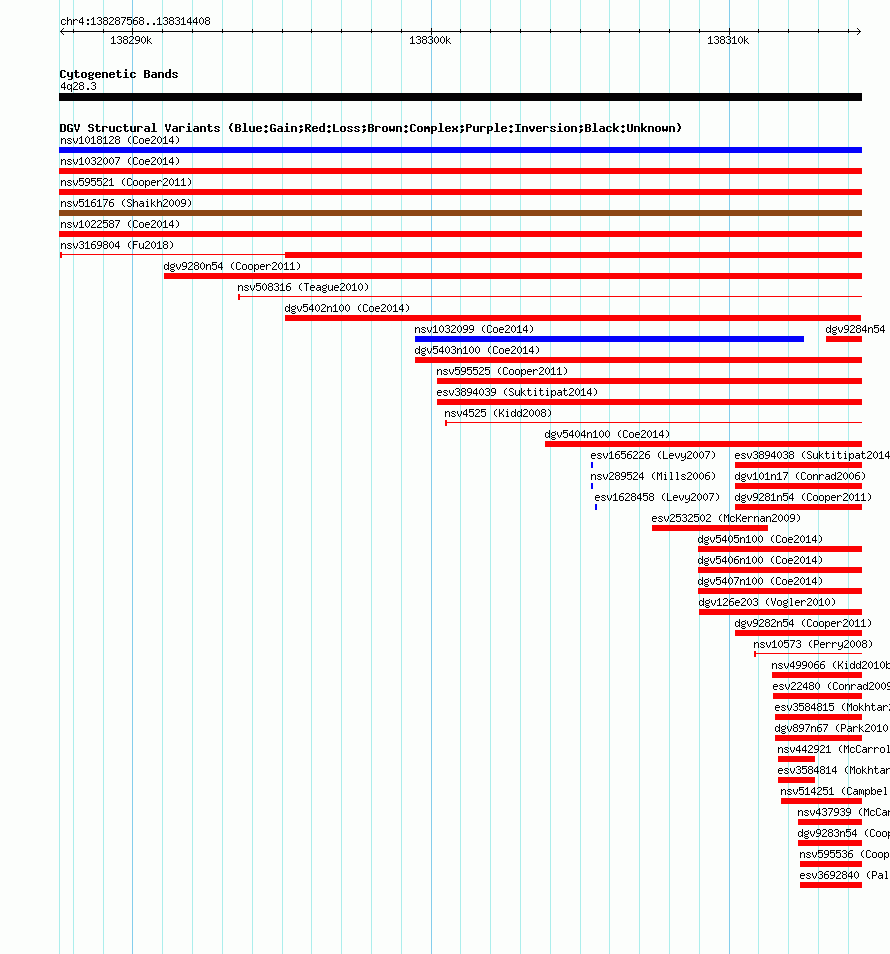
Task: Open dgv5406n100 (Coe2014) label
Action: pyautogui.click(x=760, y=560)
